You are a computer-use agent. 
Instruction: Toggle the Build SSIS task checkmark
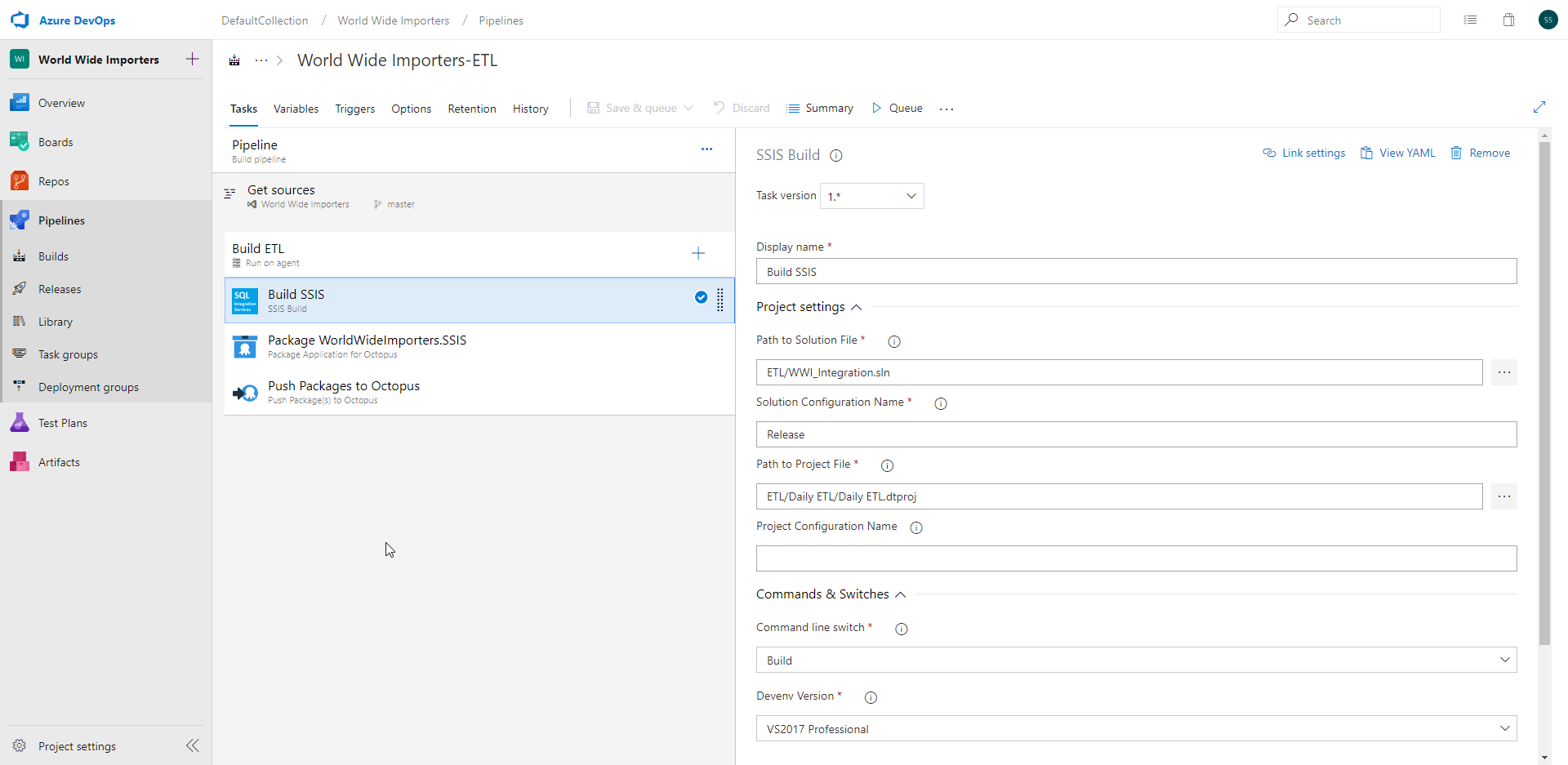coord(701,297)
